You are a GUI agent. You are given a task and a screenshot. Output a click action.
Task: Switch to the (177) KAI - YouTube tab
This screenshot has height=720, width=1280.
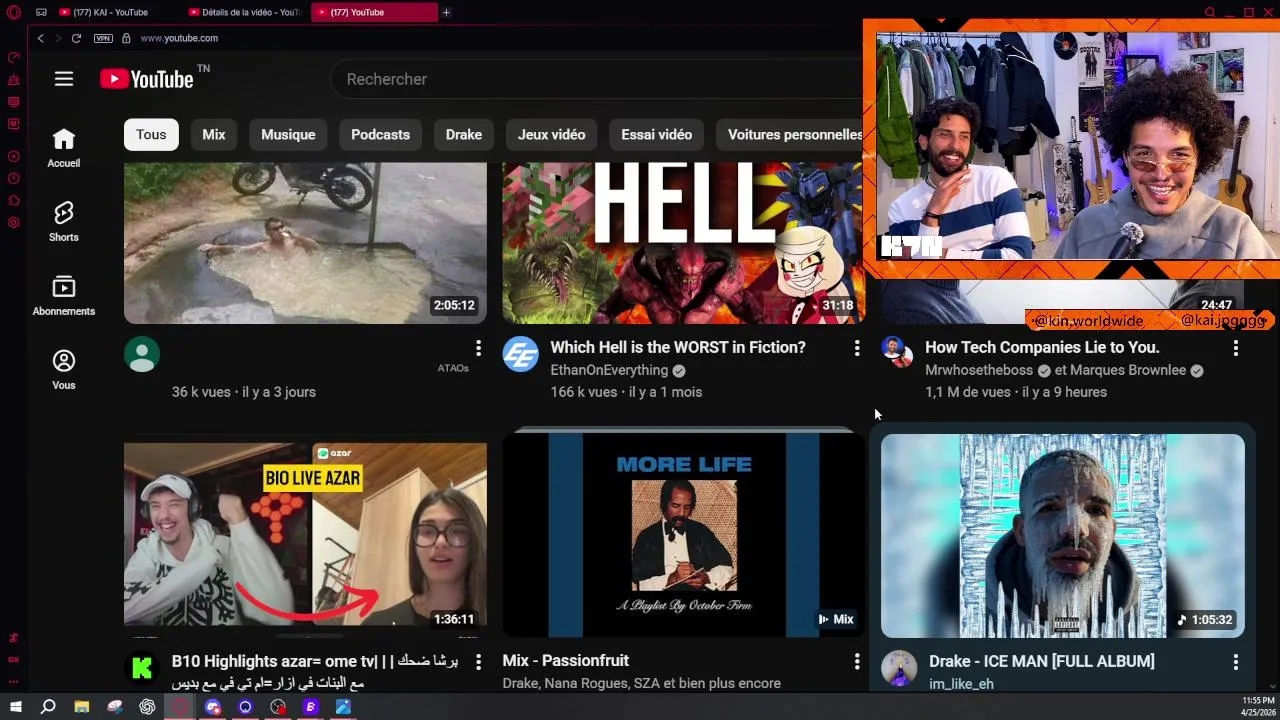(x=117, y=12)
